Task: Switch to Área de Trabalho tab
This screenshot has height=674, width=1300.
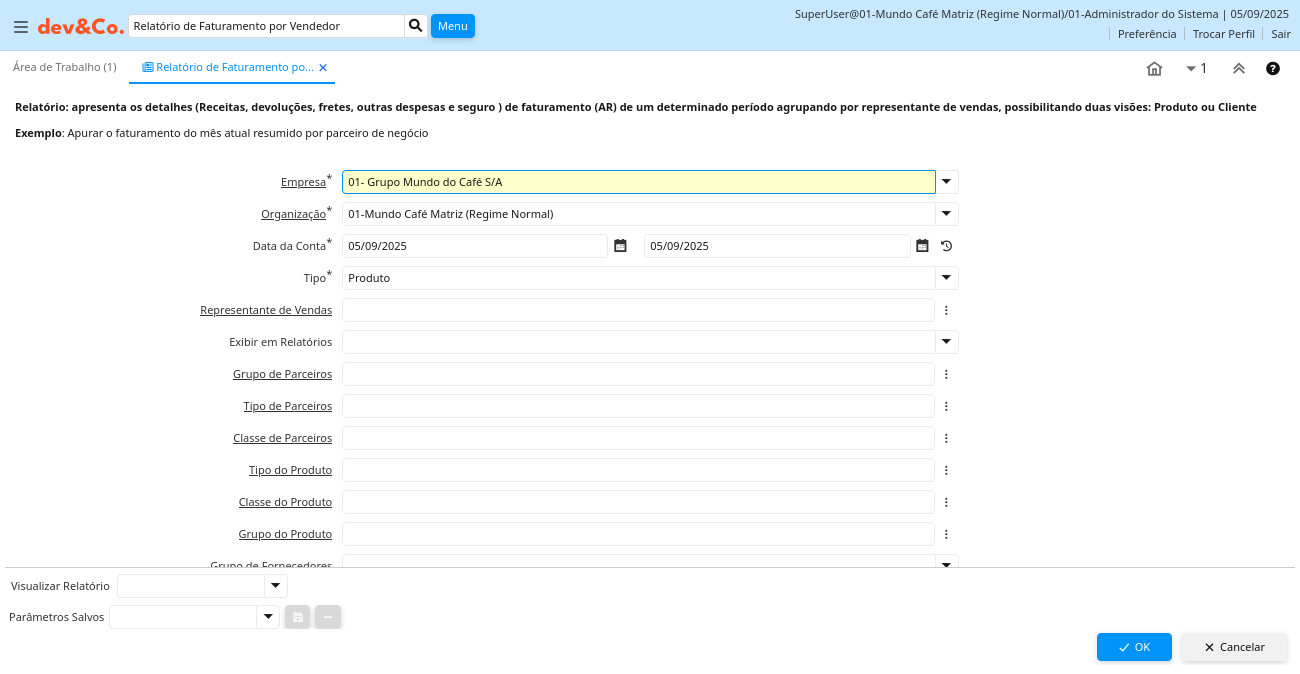Action: 64,67
